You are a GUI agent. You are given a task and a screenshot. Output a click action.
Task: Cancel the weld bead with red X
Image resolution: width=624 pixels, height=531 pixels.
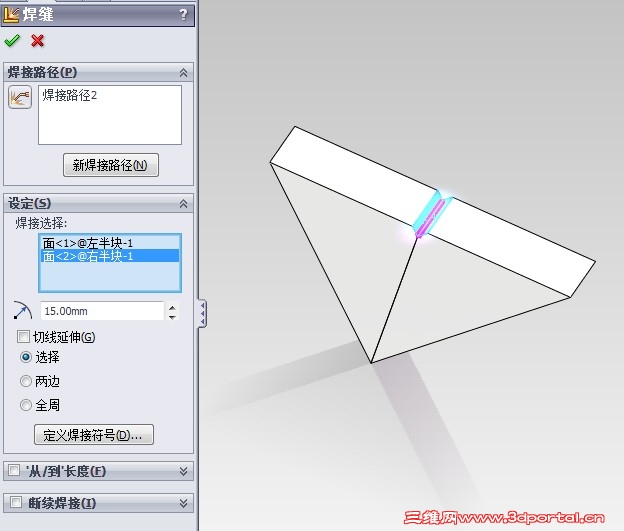click(x=37, y=41)
